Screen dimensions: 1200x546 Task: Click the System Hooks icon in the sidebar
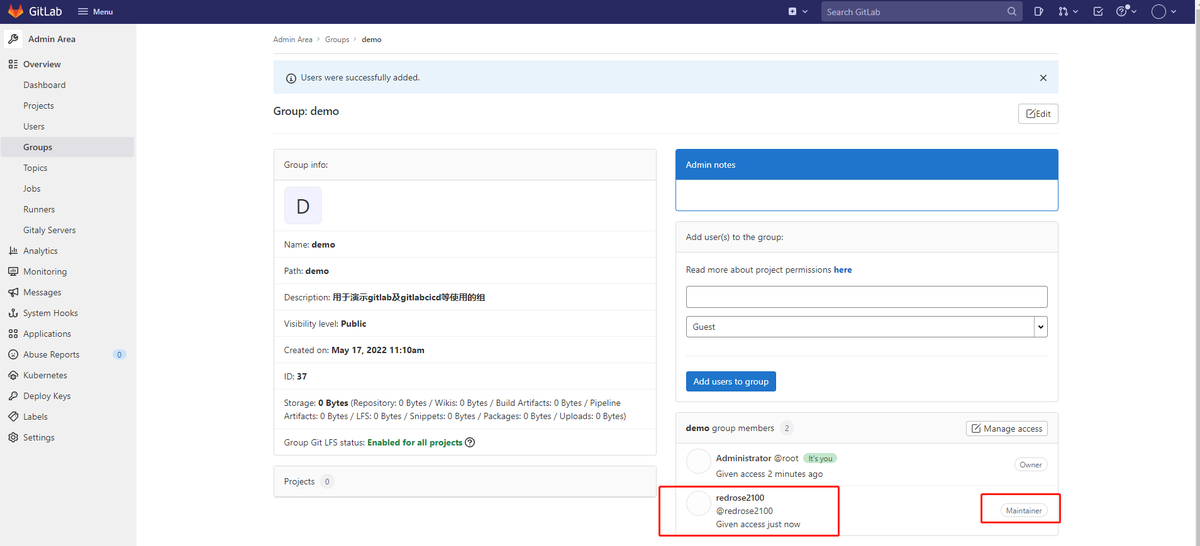[13, 313]
